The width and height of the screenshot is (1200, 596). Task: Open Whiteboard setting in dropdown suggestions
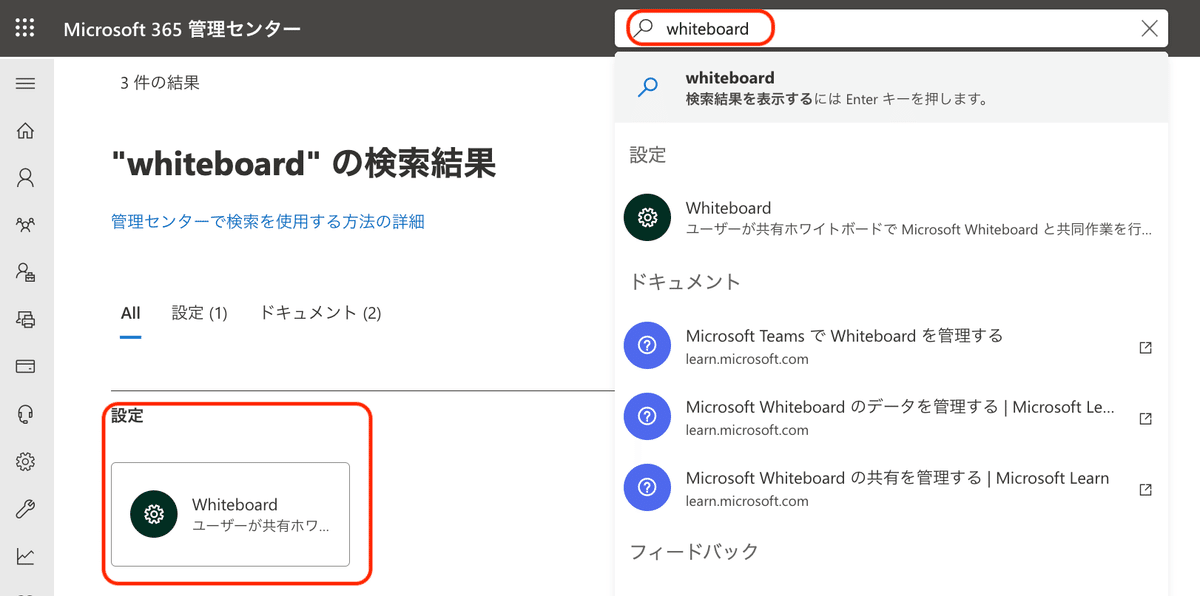pos(891,218)
